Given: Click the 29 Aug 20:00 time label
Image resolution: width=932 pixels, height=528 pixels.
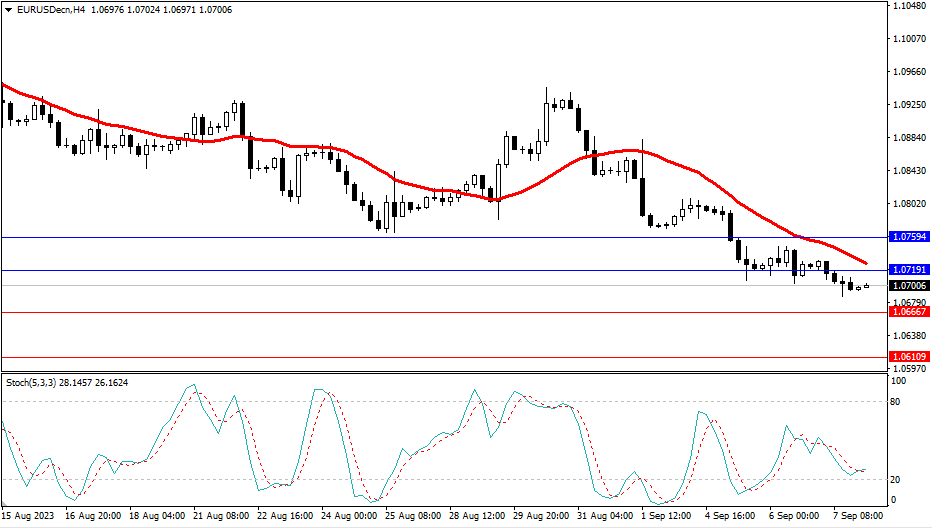Looking at the screenshot, I should click(543, 517).
